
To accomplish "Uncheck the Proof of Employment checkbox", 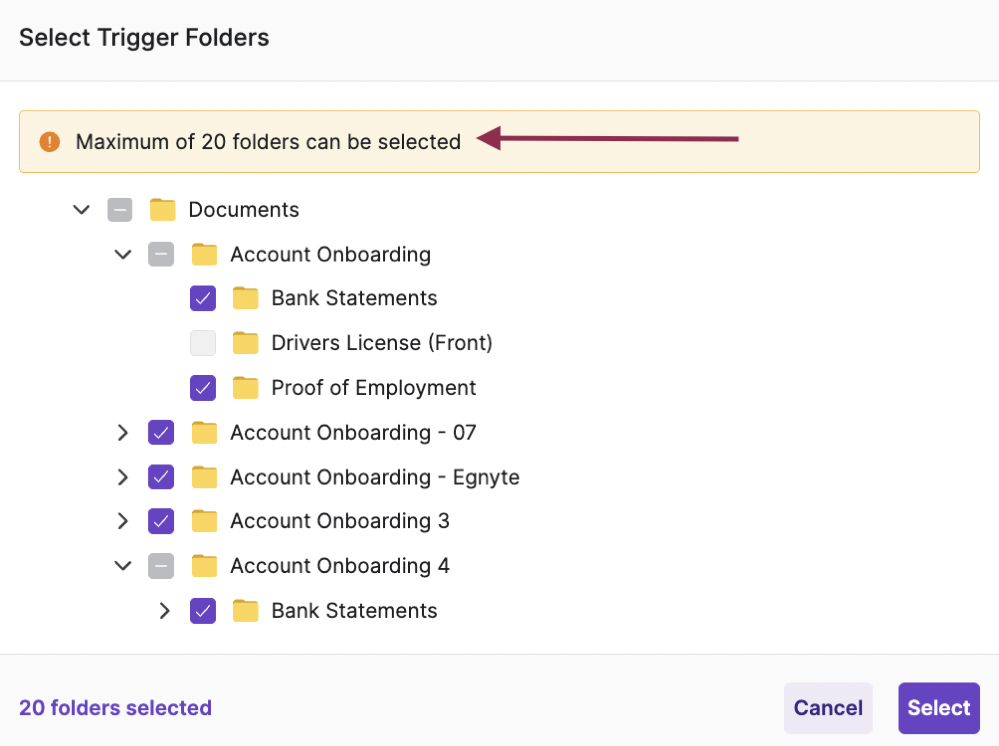I will point(203,388).
